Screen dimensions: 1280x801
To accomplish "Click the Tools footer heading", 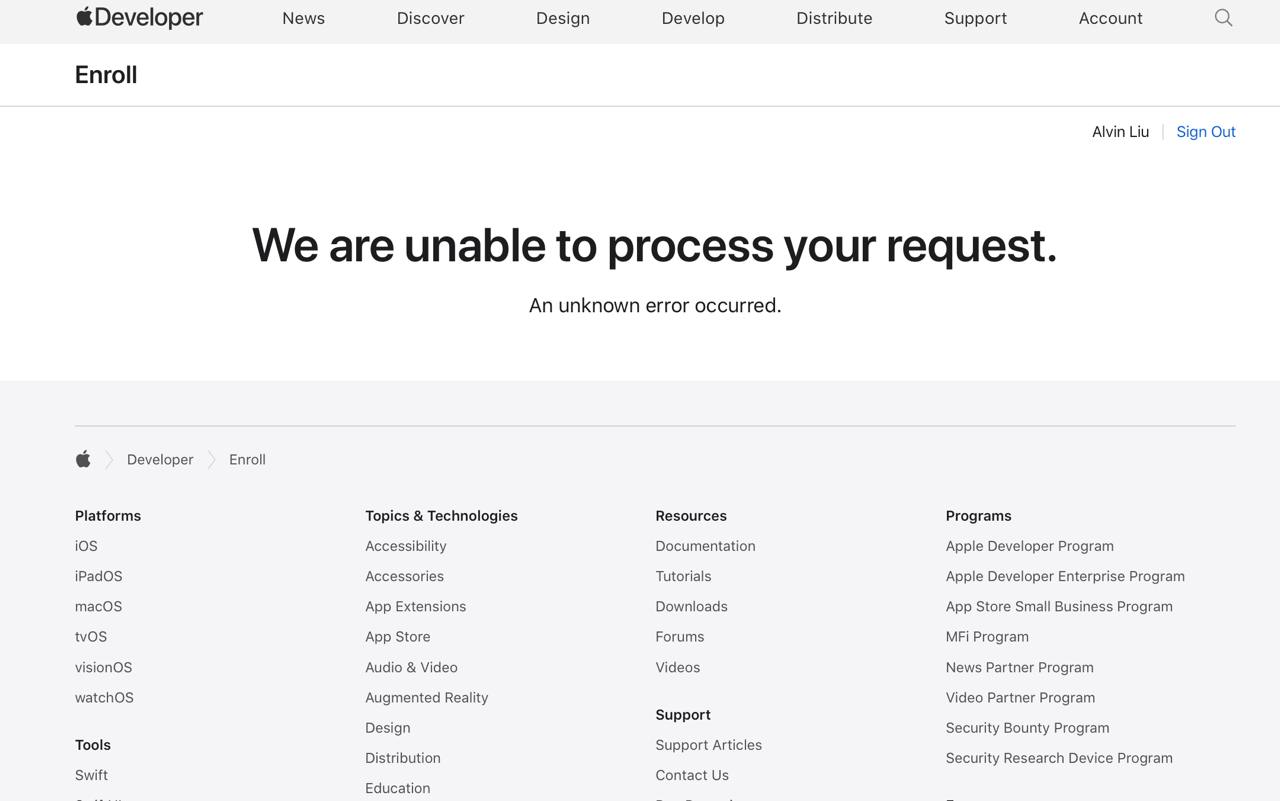I will click(93, 745).
